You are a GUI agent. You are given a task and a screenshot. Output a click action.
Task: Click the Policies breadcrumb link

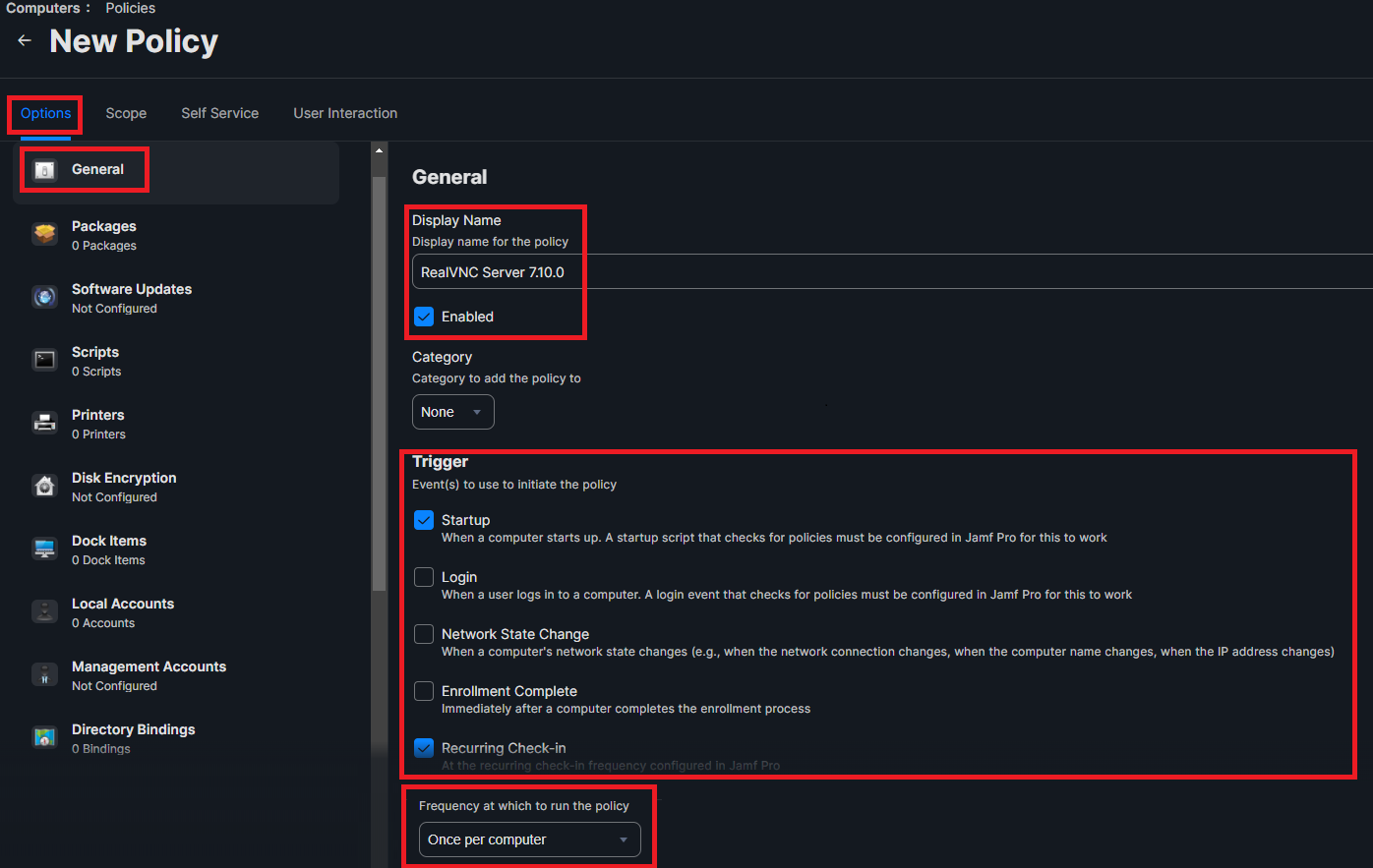[131, 8]
